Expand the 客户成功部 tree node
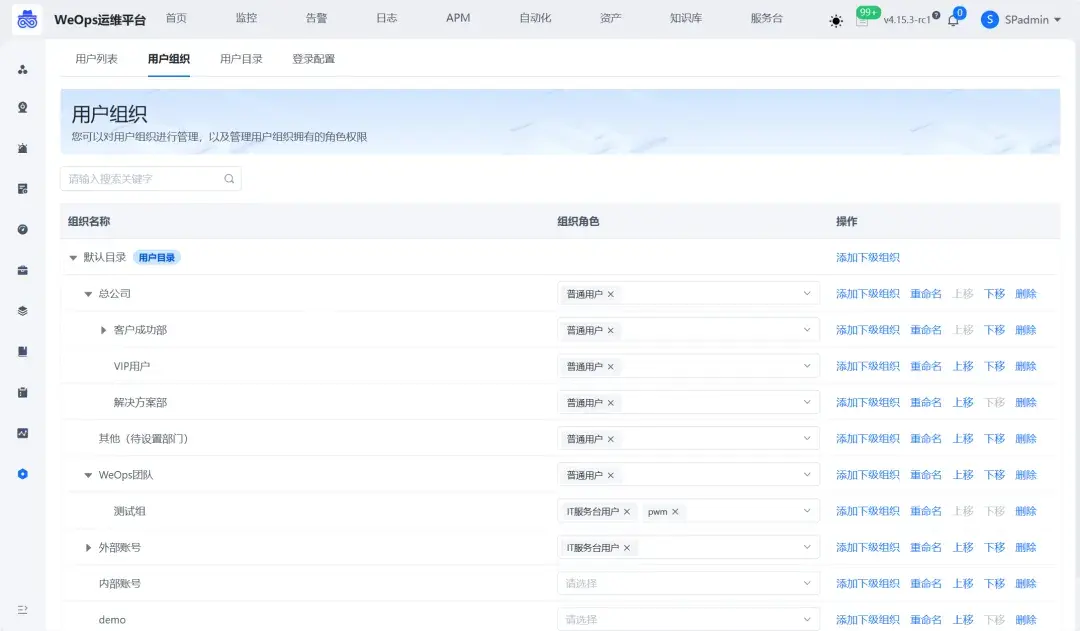This screenshot has width=1080, height=631. click(x=103, y=330)
